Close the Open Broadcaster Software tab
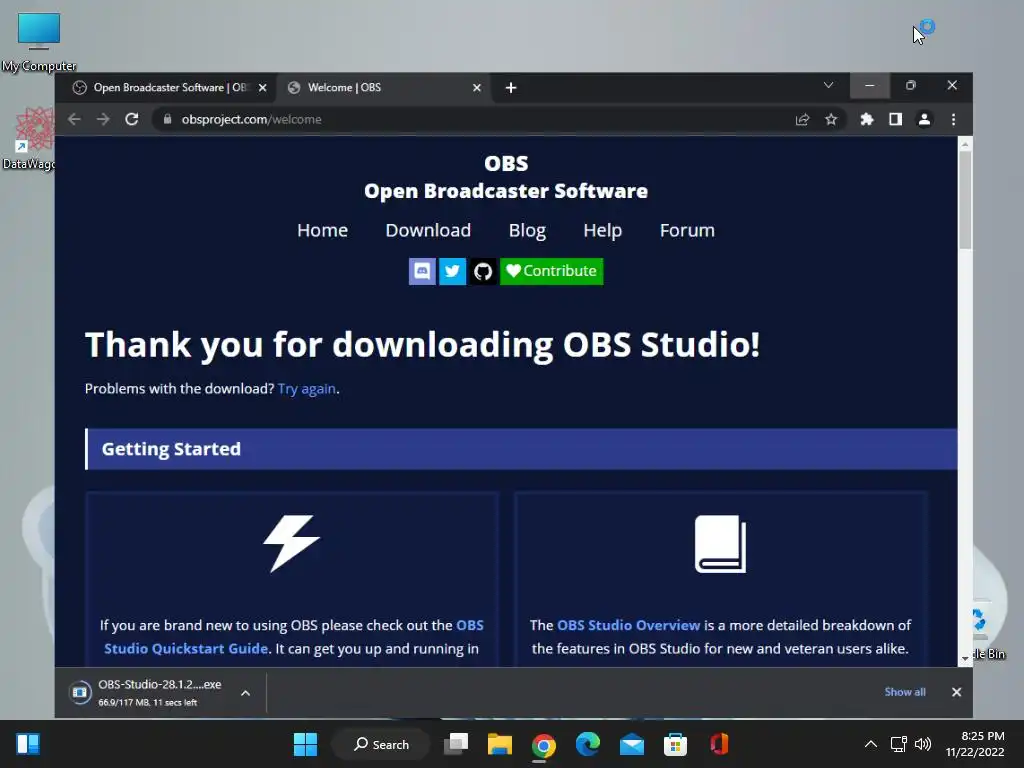 (263, 88)
